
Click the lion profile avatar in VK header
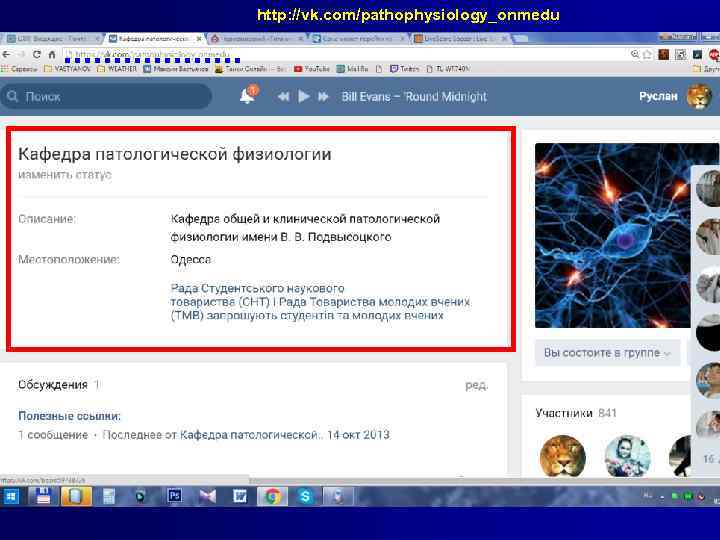pos(699,96)
